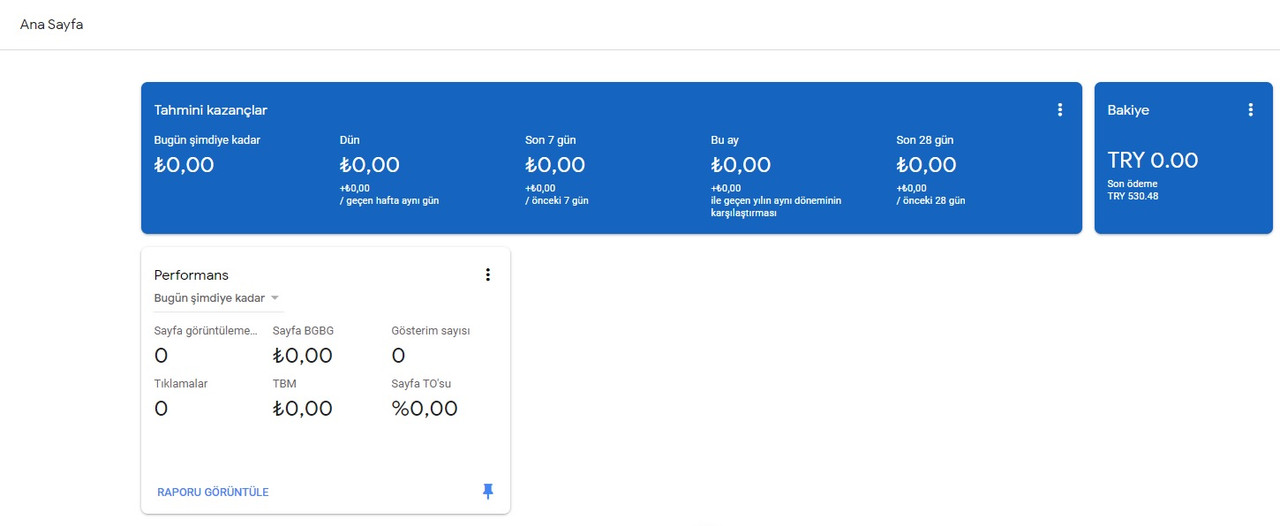Expand the Bugün şimdiye kadar dropdown
Screen dimensions: 1280x526
coord(218,298)
